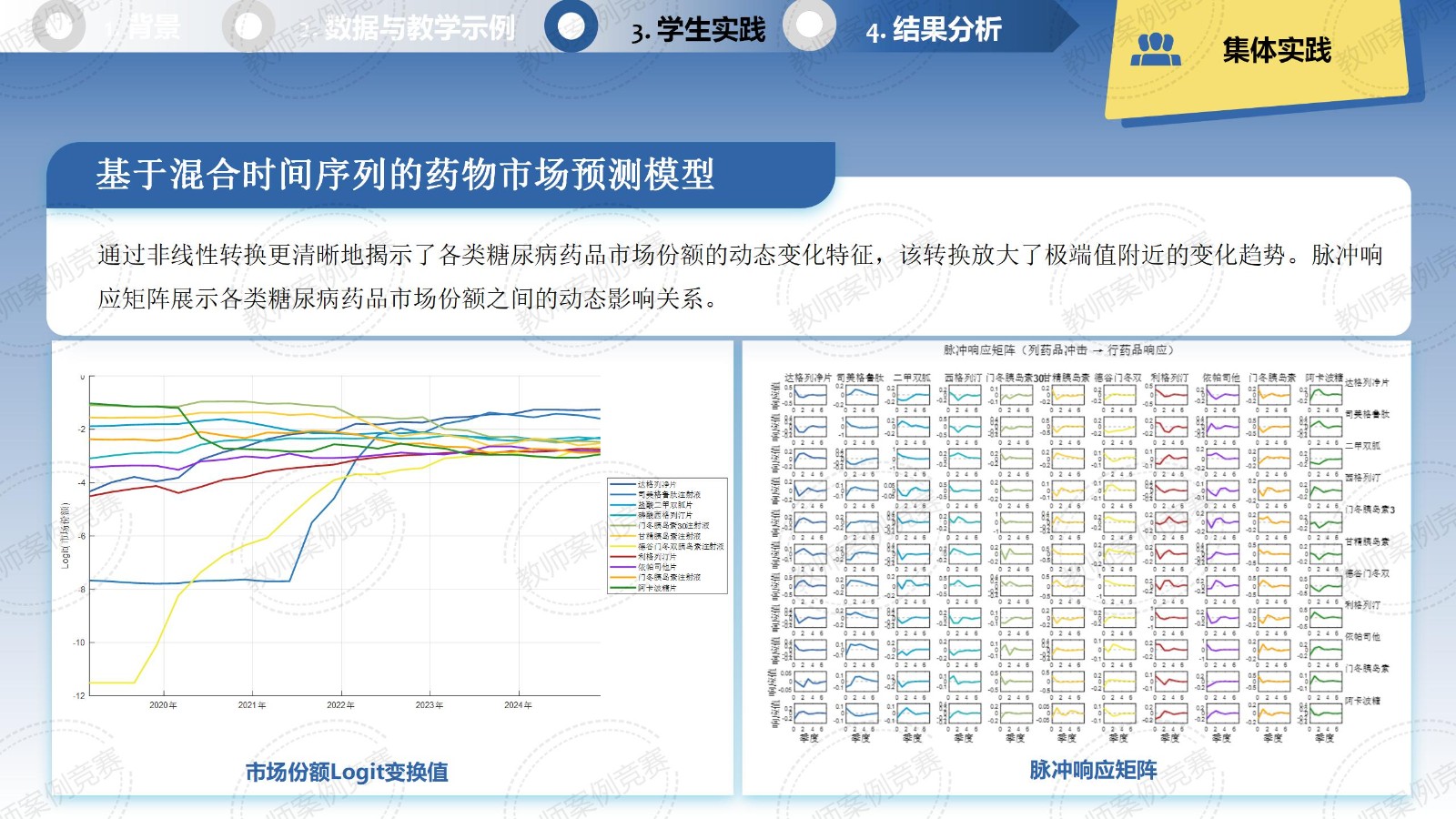The image size is (1456, 819).
Task: Click the 2022年 x-axis label
Action: tap(340, 705)
